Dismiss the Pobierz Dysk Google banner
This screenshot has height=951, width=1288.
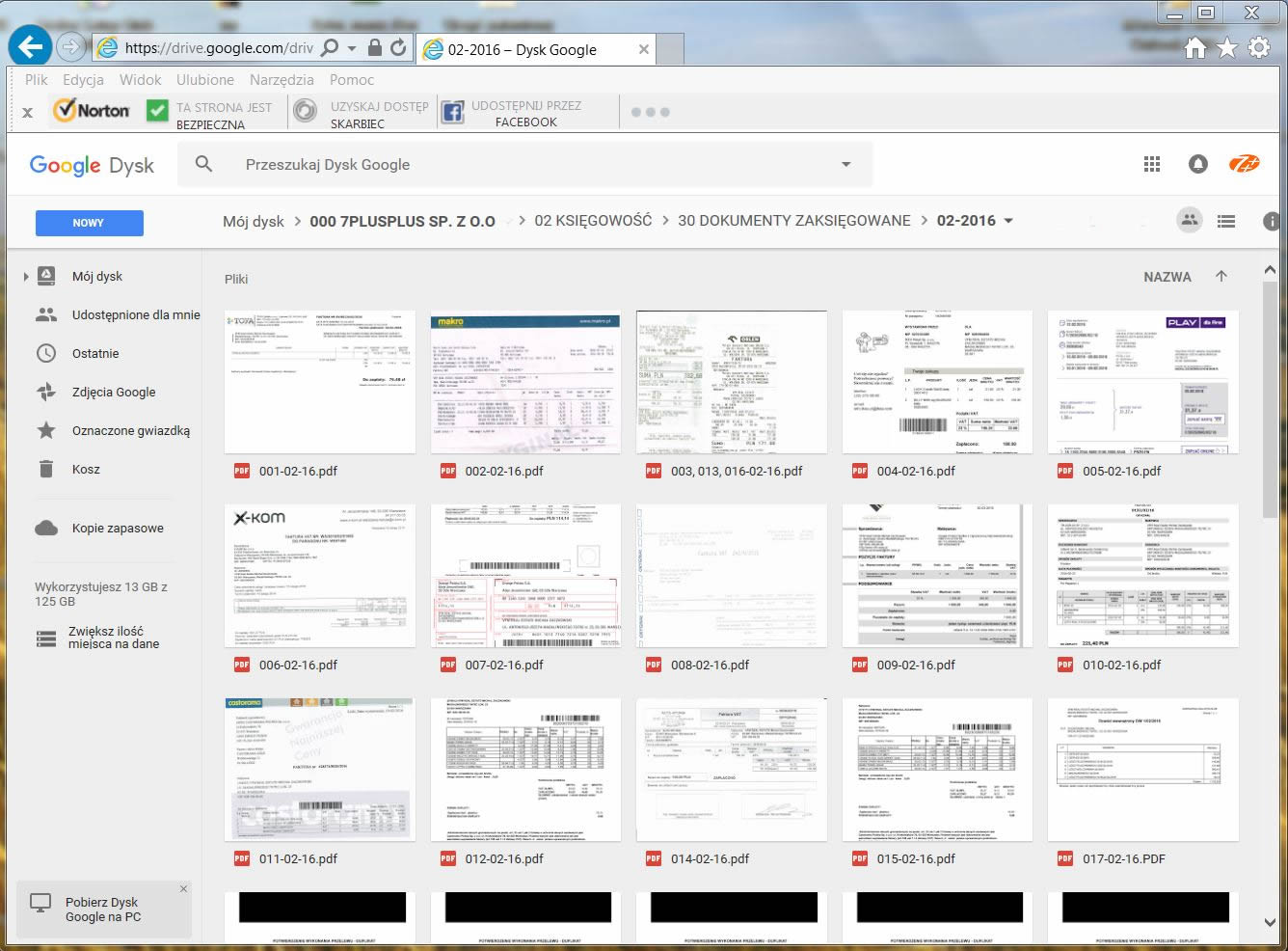pyautogui.click(x=183, y=888)
